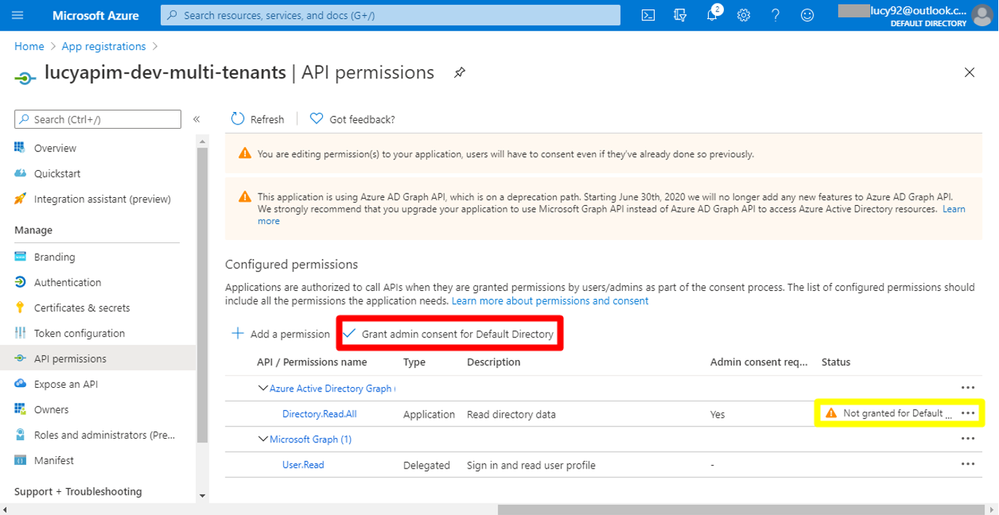Screen dimensions: 999x515
Task: Select Authentication in the Manage menu
Action: pyautogui.click(x=67, y=282)
